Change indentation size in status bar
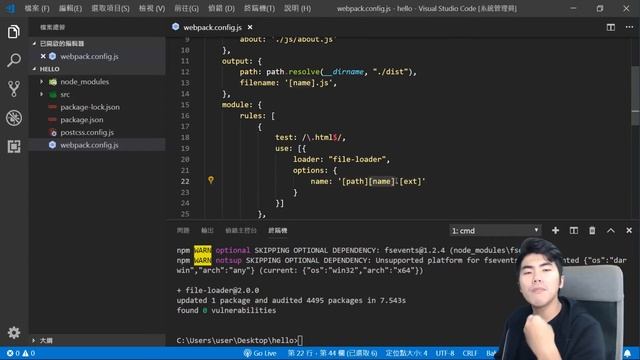The image size is (640, 360). pos(407,353)
